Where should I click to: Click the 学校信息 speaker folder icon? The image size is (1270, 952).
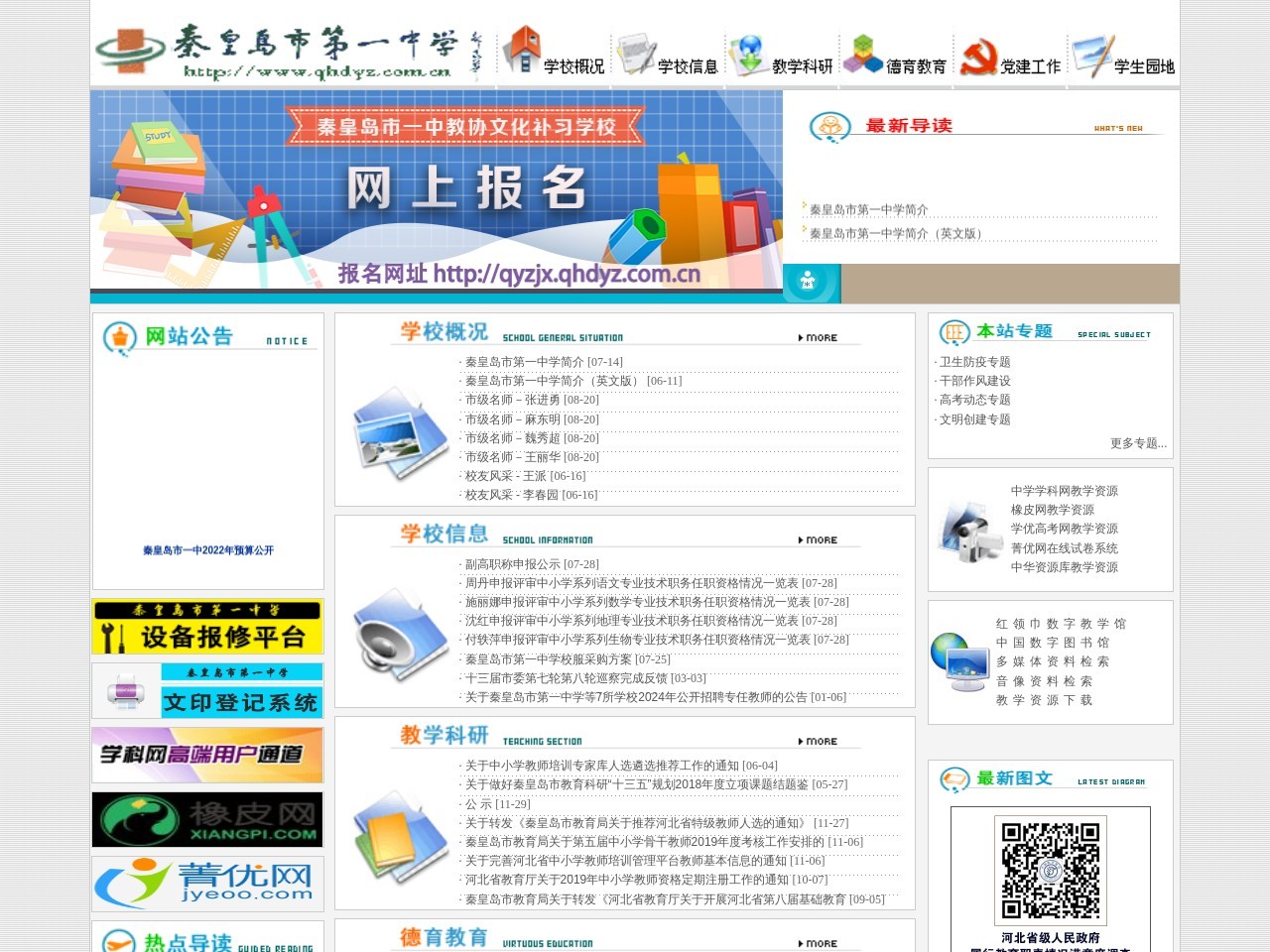[x=401, y=636]
